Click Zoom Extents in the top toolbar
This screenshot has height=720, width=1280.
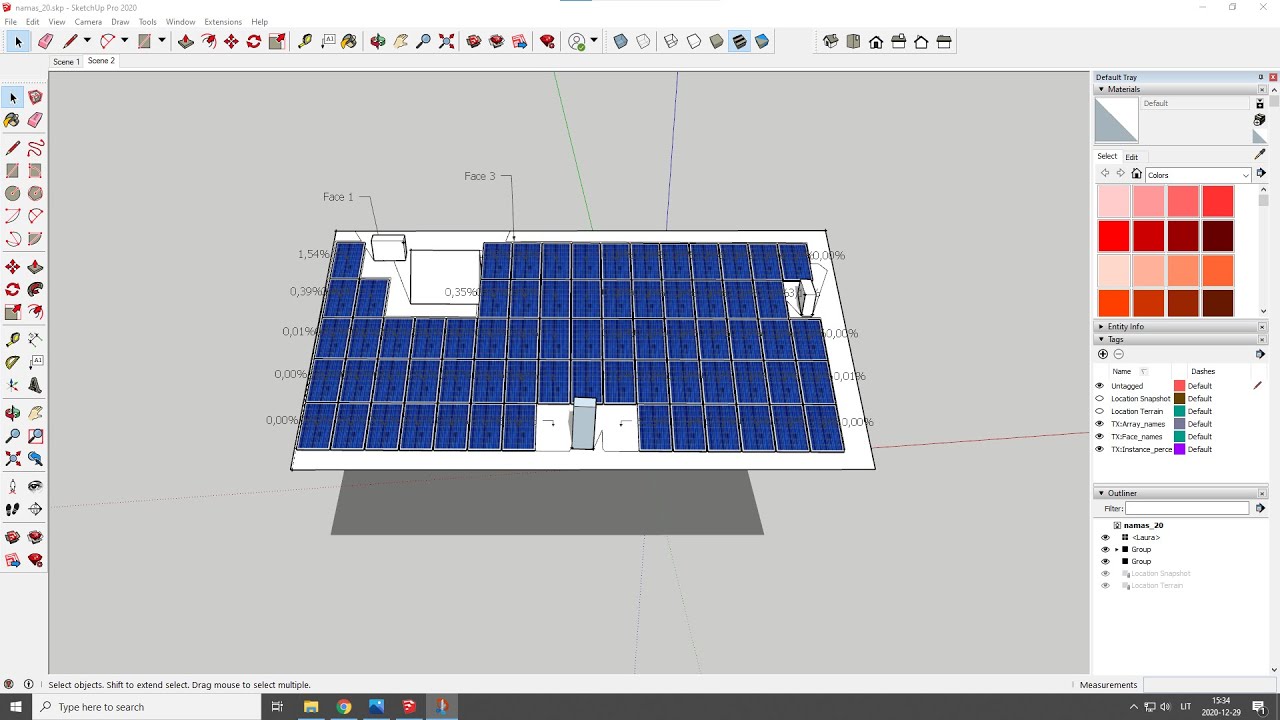446,41
